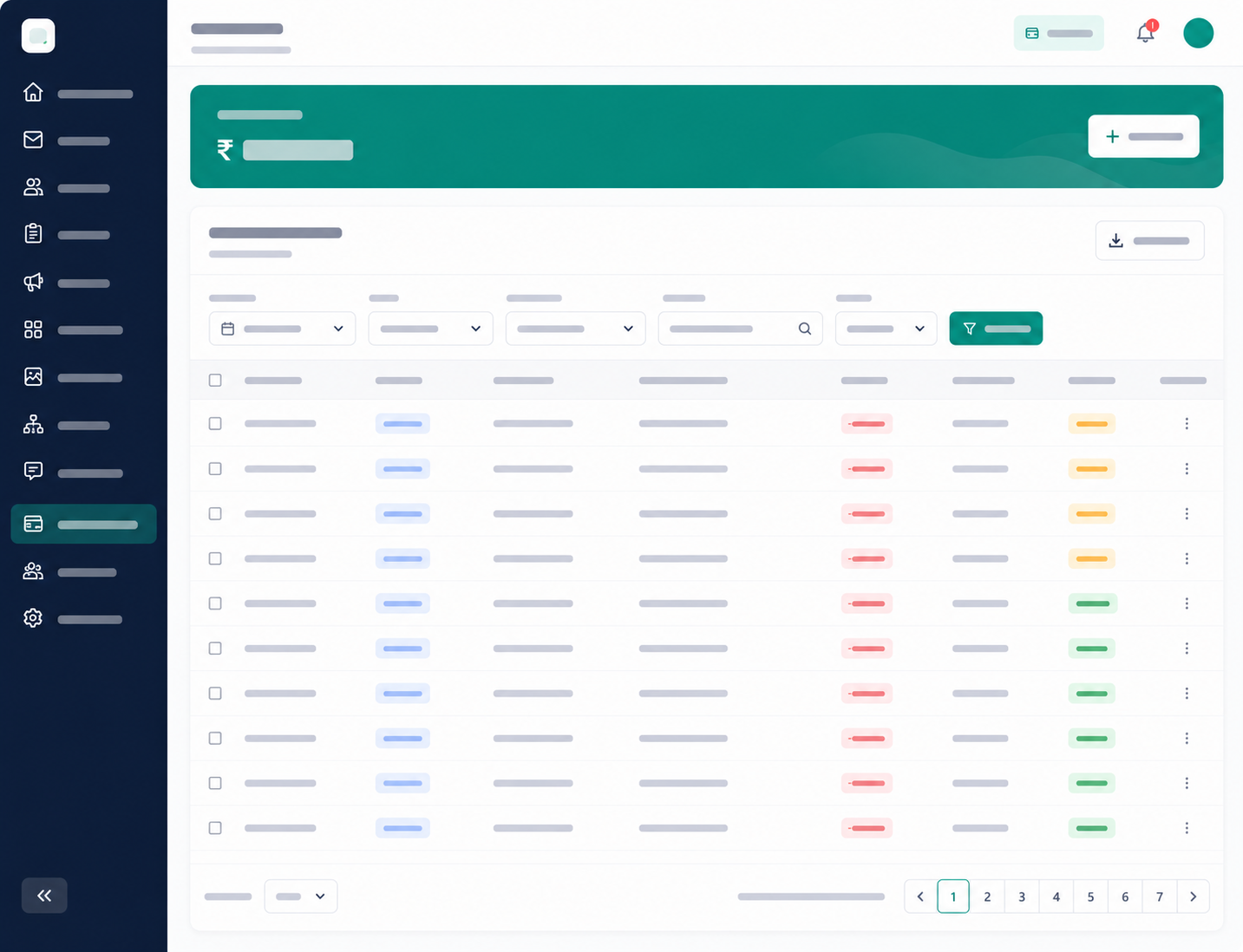This screenshot has height=952, width=1243.
Task: Open the four-squares grid icon in the sidebar
Action: coord(33,329)
